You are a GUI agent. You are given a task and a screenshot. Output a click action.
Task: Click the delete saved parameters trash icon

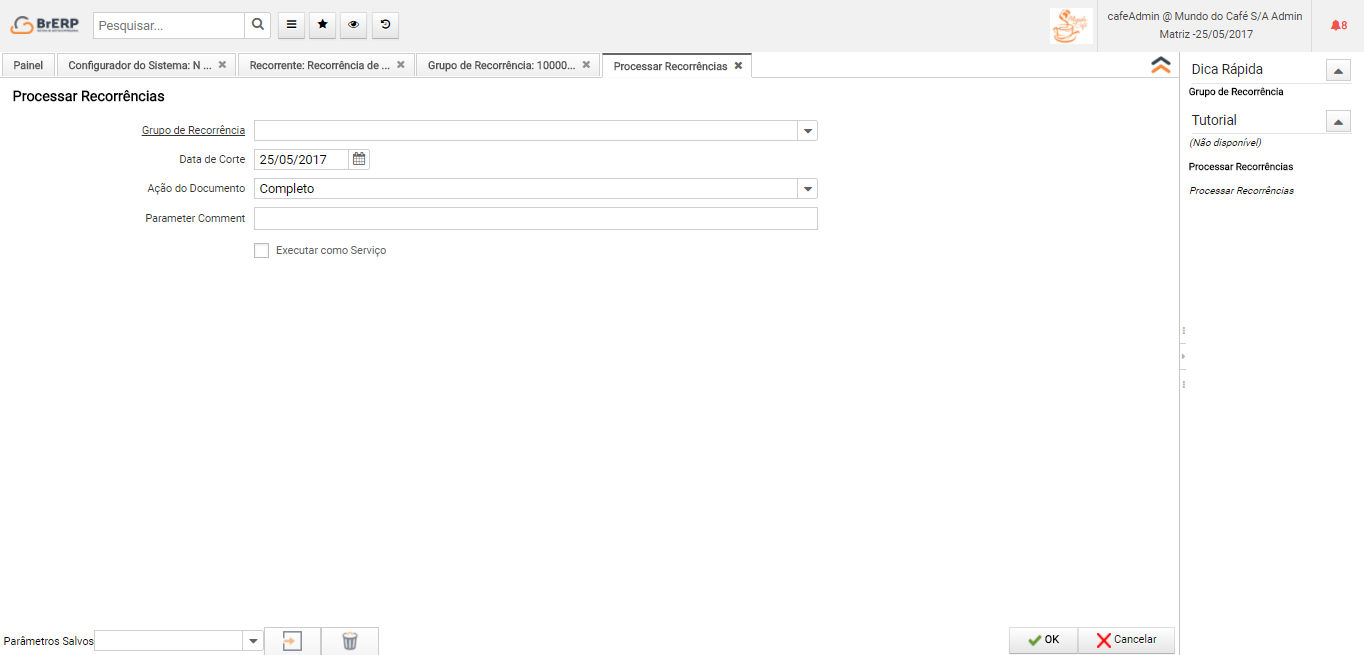coord(350,641)
